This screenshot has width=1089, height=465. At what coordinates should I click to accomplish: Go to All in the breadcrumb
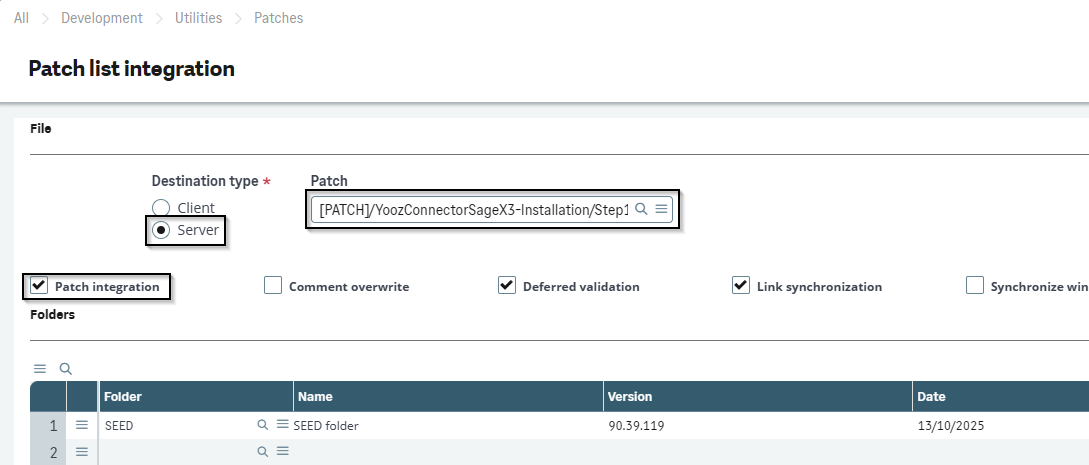[x=22, y=18]
